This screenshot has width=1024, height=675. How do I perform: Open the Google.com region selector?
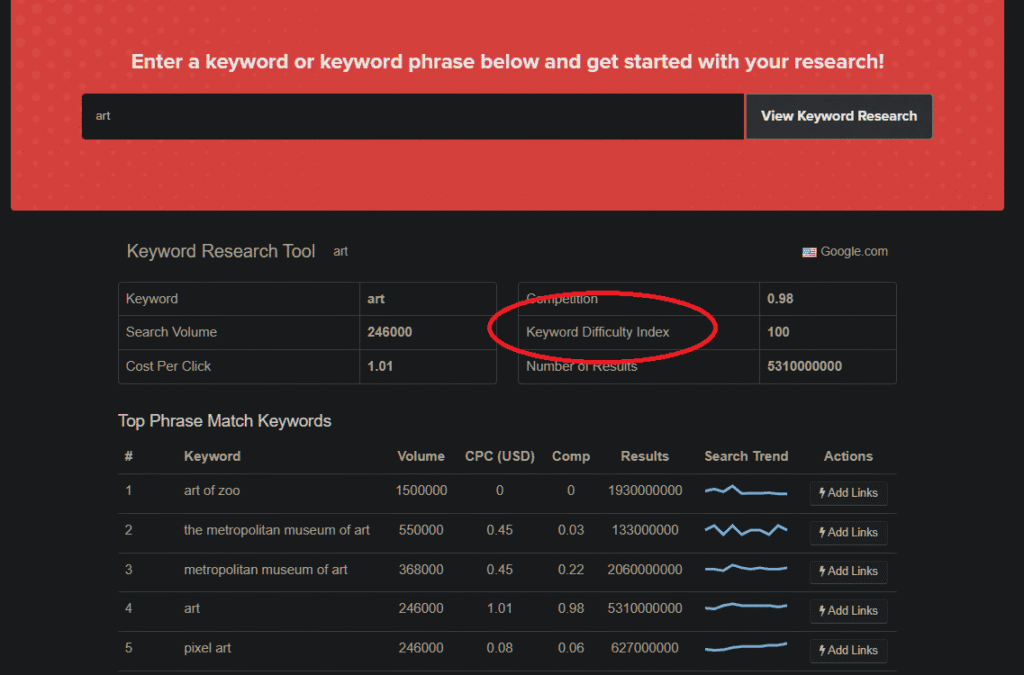tap(844, 251)
